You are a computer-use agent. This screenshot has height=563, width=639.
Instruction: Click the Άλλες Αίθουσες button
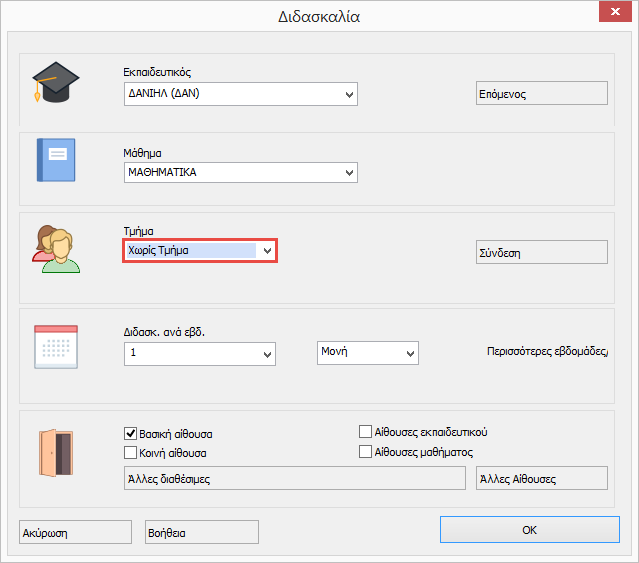coord(541,478)
